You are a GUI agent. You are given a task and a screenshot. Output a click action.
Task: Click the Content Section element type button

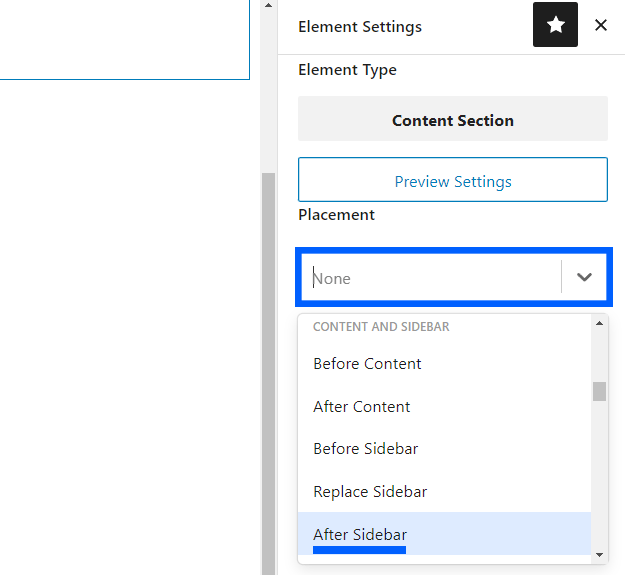click(x=452, y=120)
